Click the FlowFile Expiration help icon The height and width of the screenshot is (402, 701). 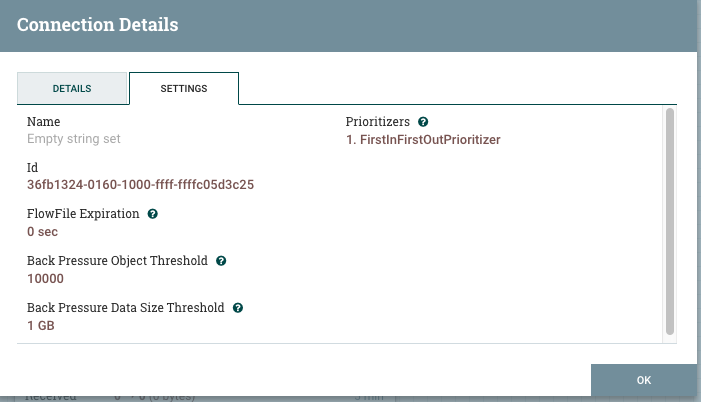tap(152, 214)
